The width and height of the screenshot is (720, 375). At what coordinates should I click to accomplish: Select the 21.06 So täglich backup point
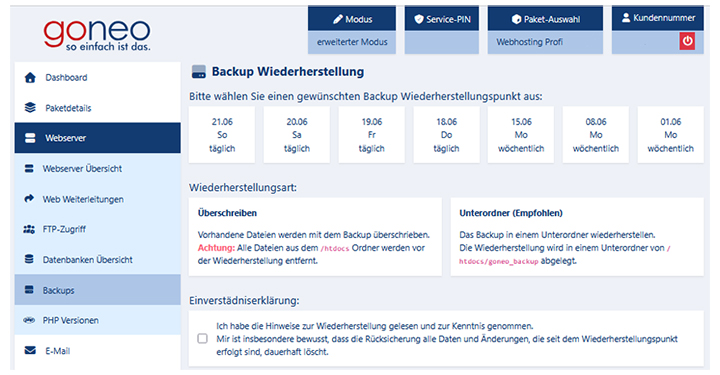[222, 135]
